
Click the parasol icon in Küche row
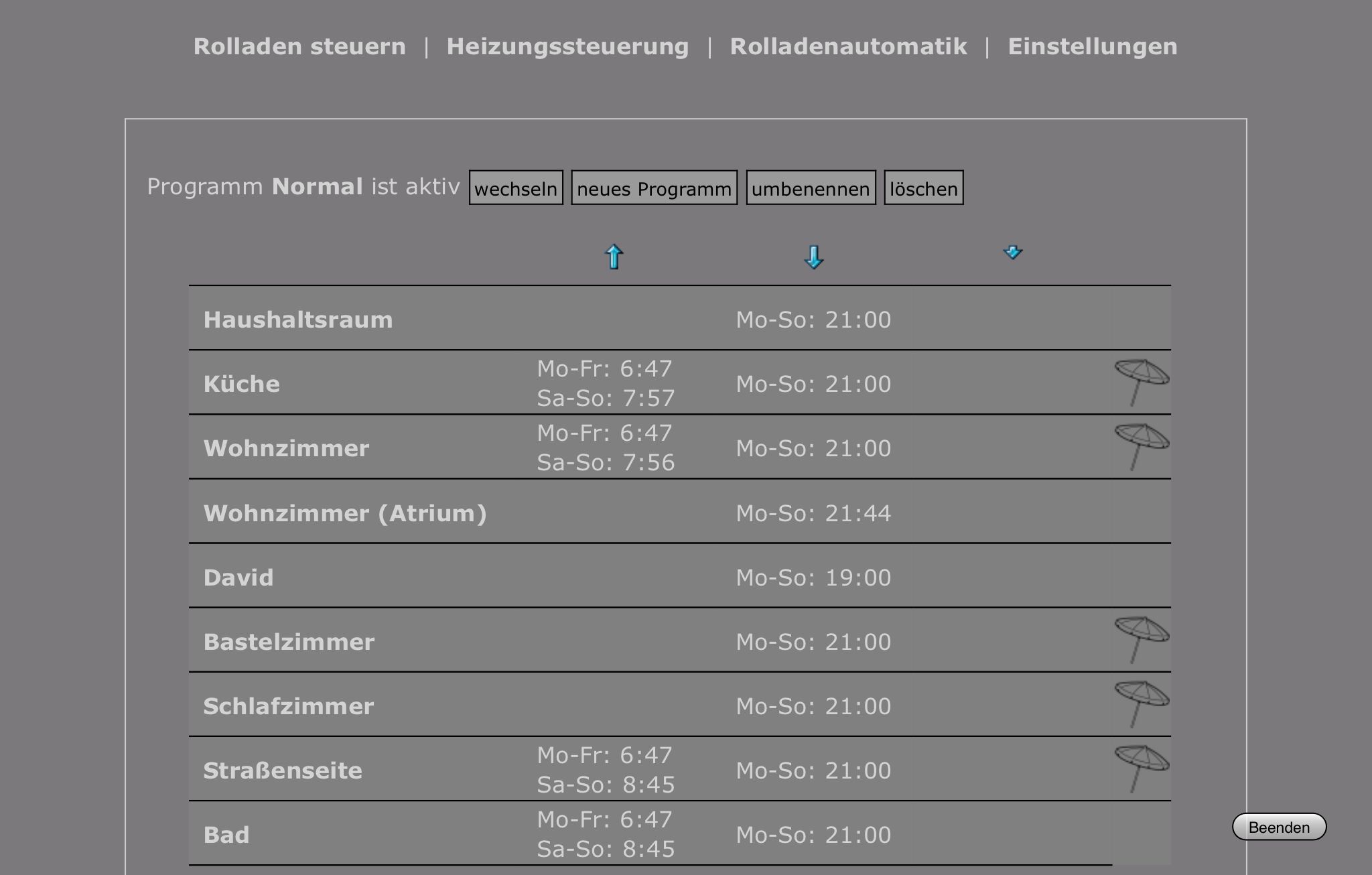(1141, 383)
